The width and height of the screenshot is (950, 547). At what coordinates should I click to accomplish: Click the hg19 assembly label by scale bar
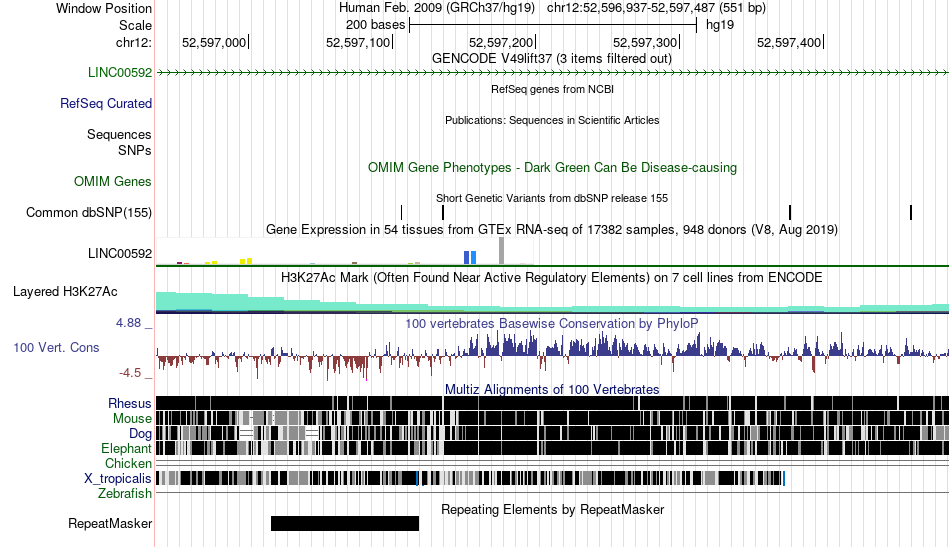point(720,25)
